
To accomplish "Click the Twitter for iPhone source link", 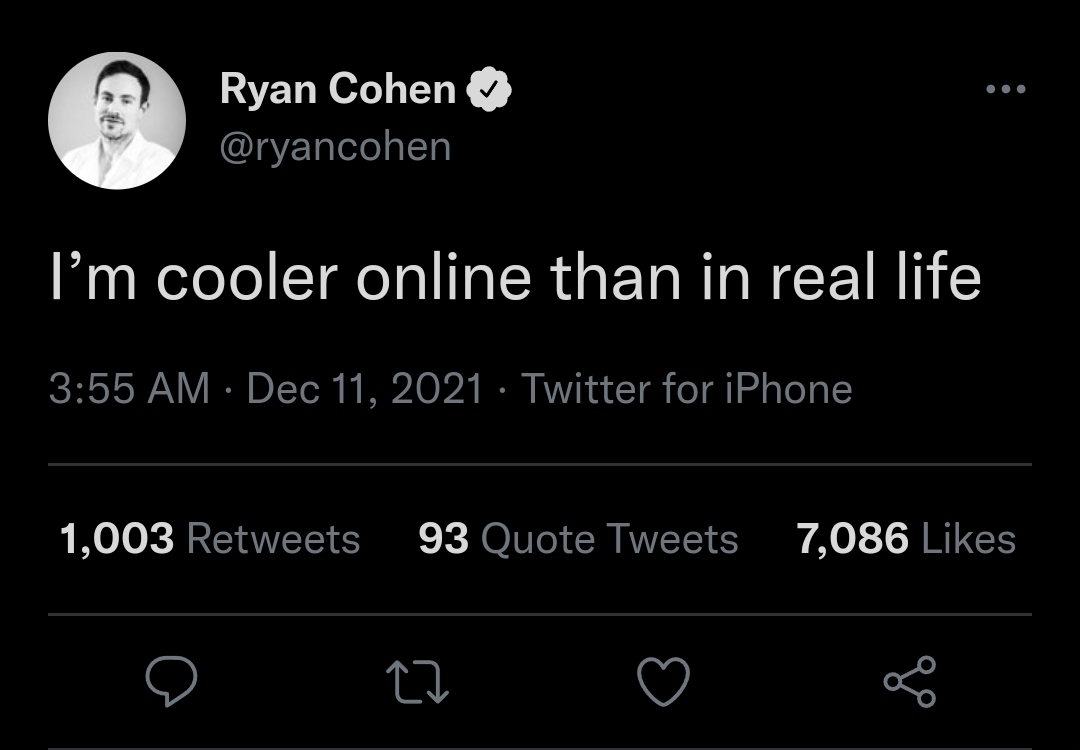I will (687, 388).
